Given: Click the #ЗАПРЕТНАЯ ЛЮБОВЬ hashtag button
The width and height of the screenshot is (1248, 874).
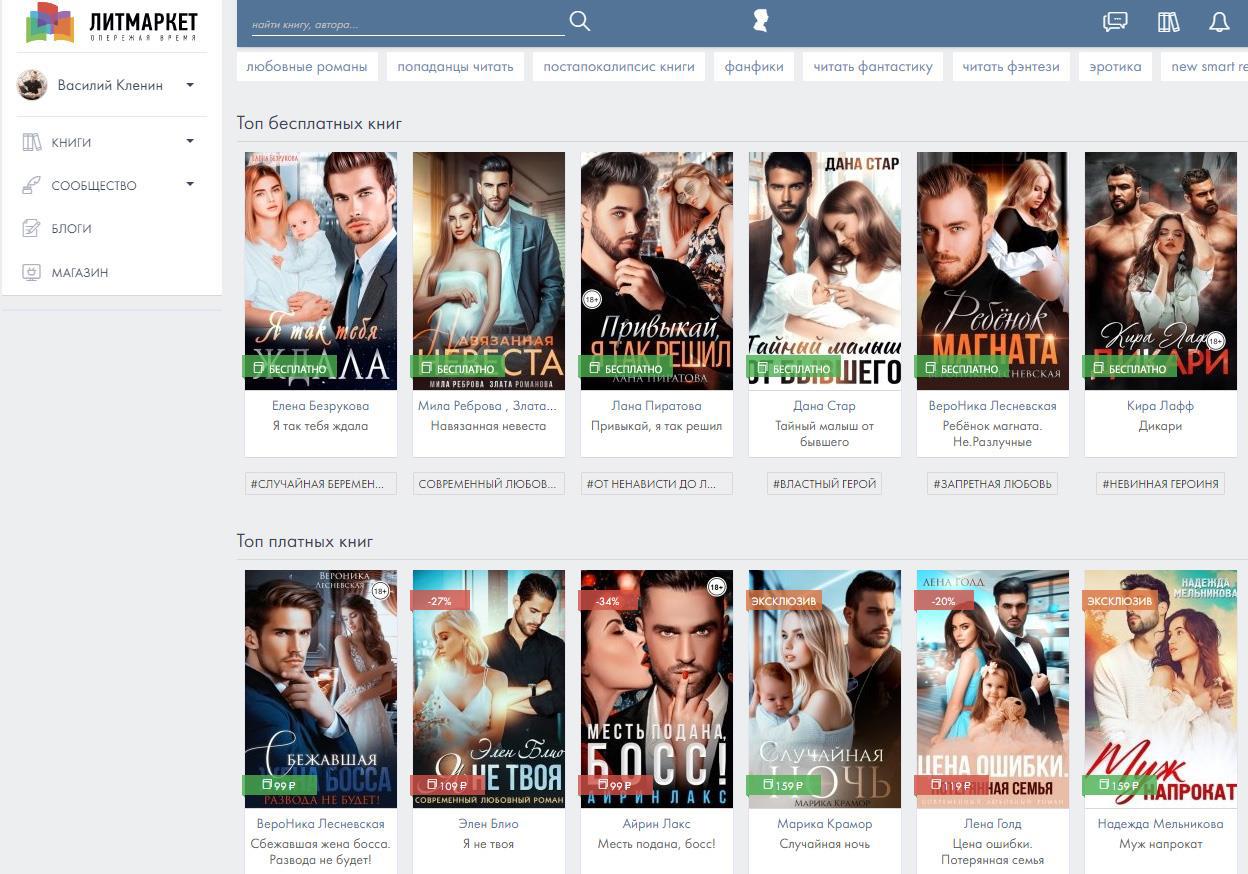Looking at the screenshot, I should (992, 484).
